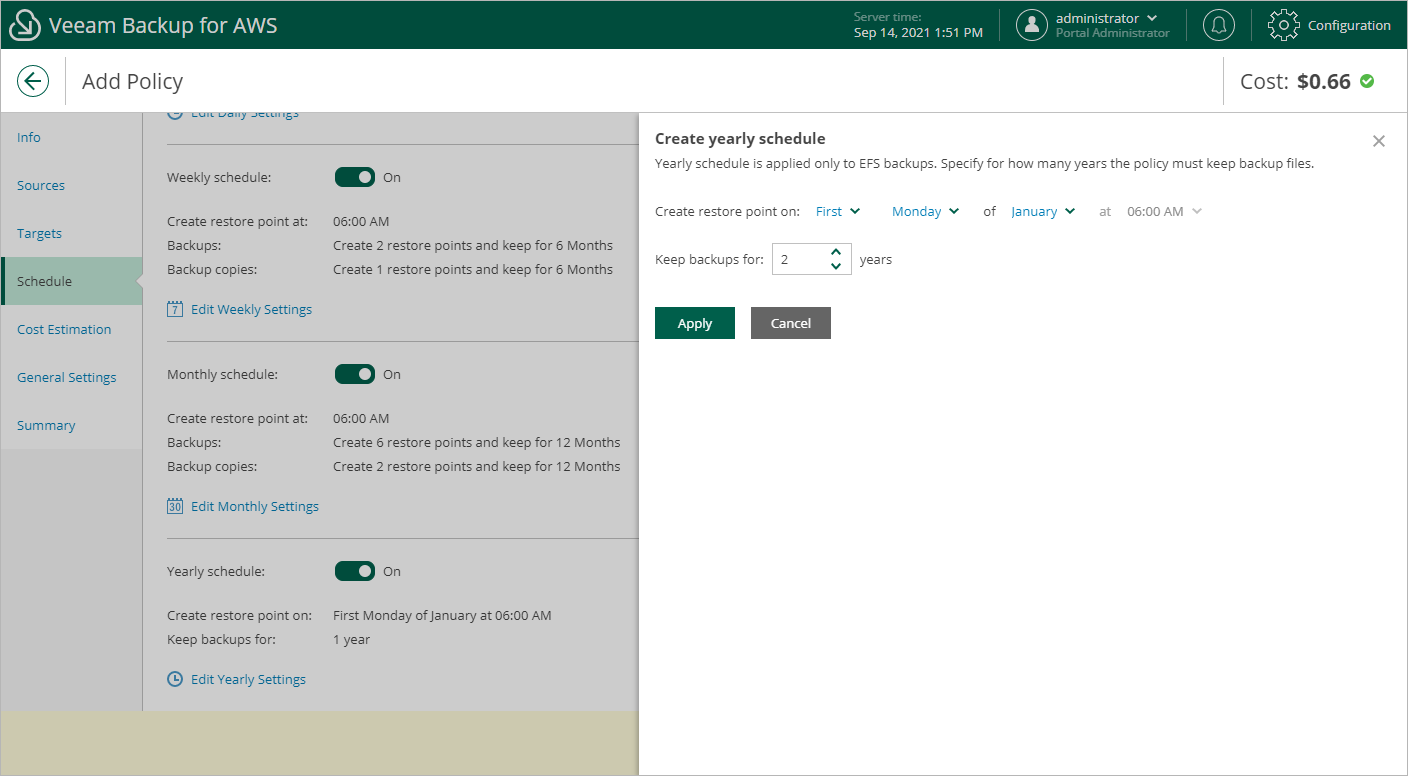Image resolution: width=1408 pixels, height=776 pixels.
Task: Open the First occurrence dropdown
Action: [x=838, y=211]
